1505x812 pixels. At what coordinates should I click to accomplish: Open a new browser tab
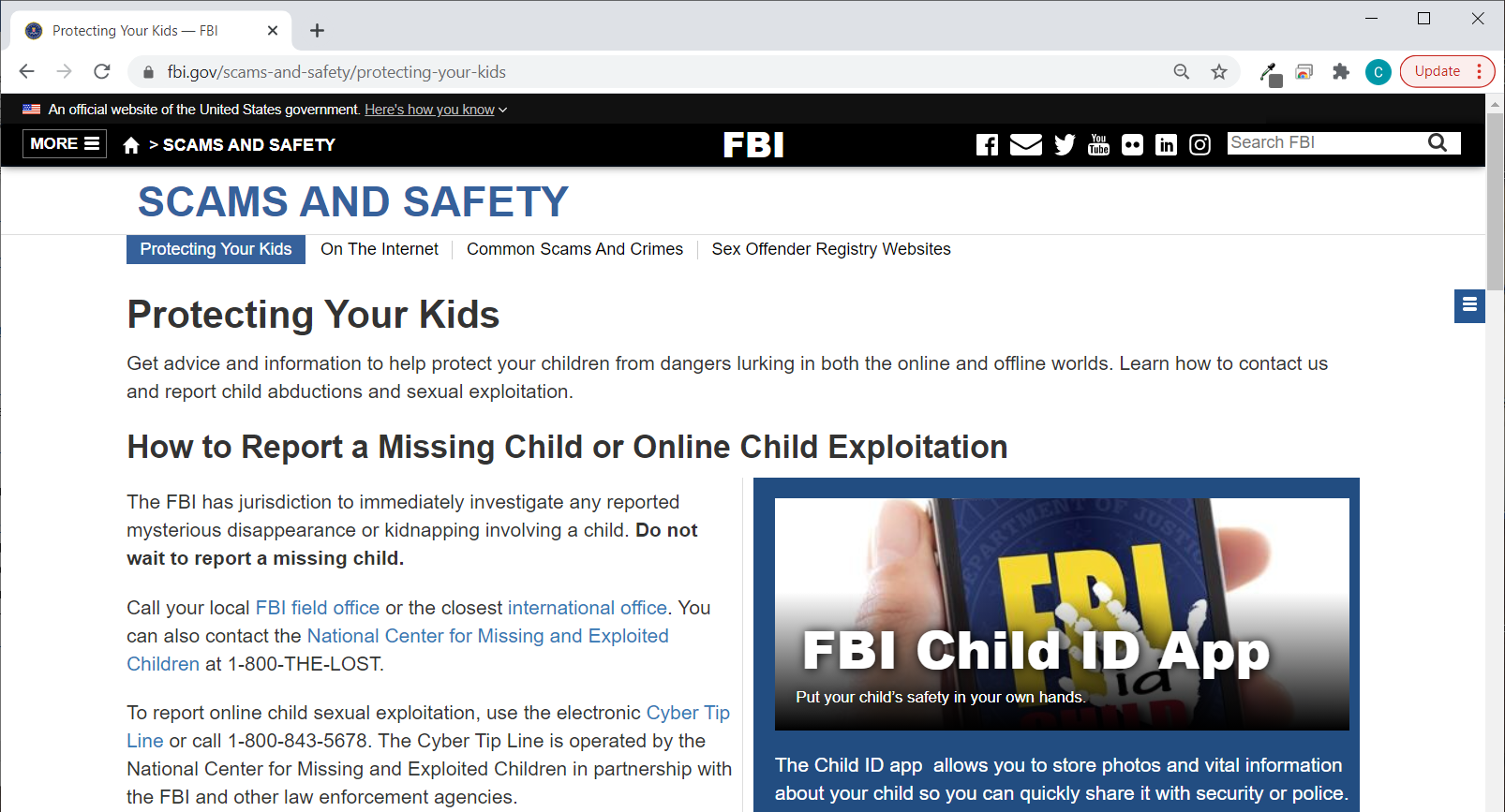[x=318, y=31]
